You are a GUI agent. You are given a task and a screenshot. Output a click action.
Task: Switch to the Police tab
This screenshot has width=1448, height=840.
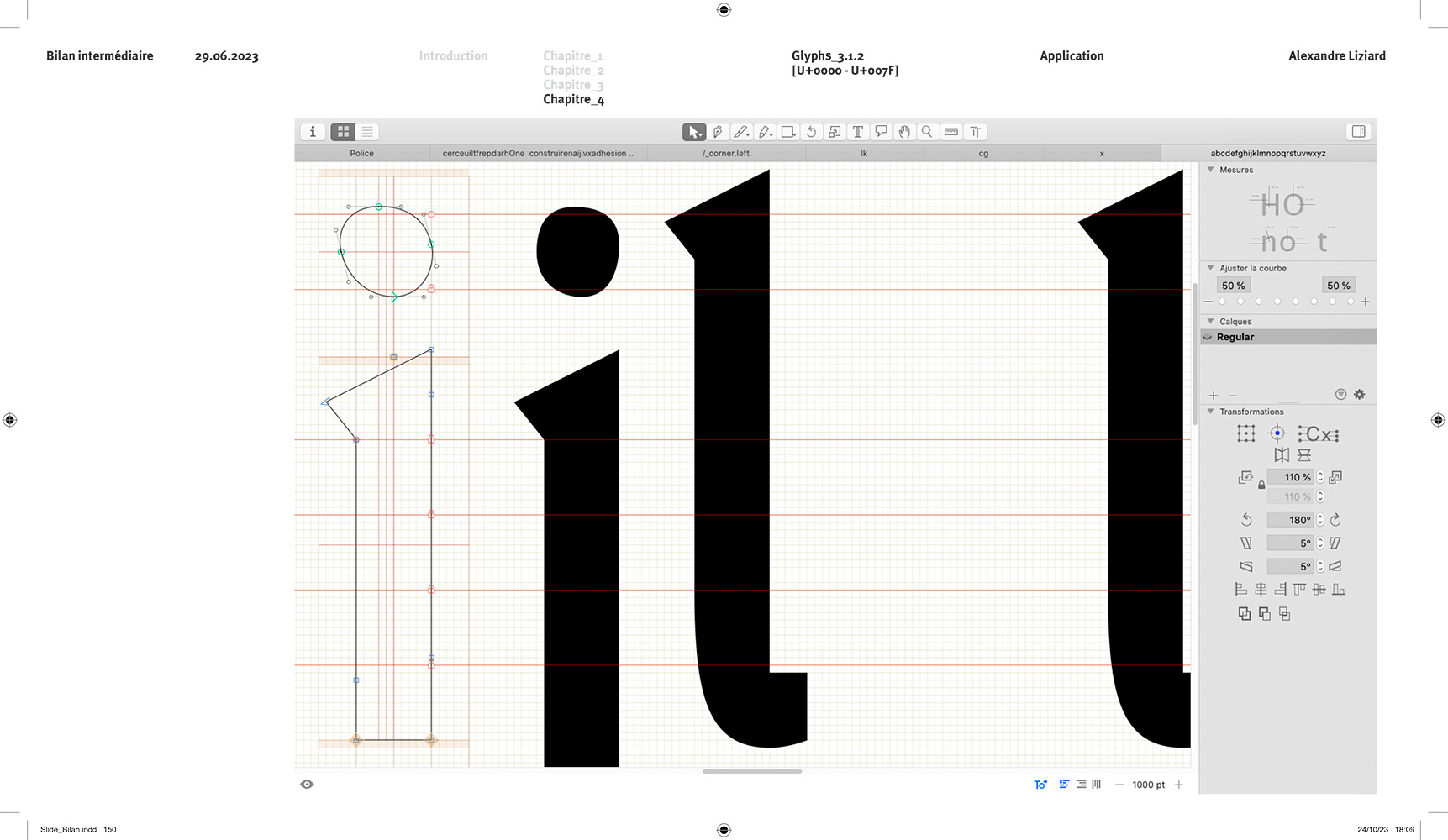click(x=361, y=154)
